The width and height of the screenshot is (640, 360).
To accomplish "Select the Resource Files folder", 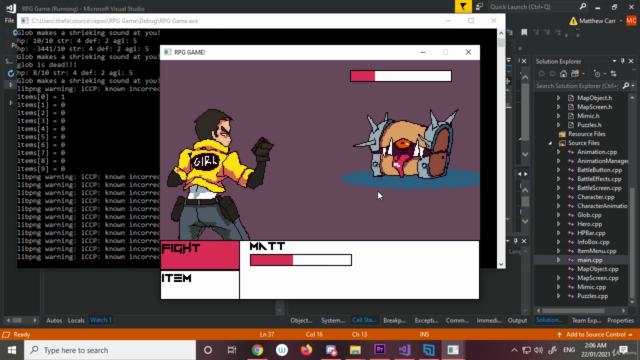I will [x=587, y=134].
